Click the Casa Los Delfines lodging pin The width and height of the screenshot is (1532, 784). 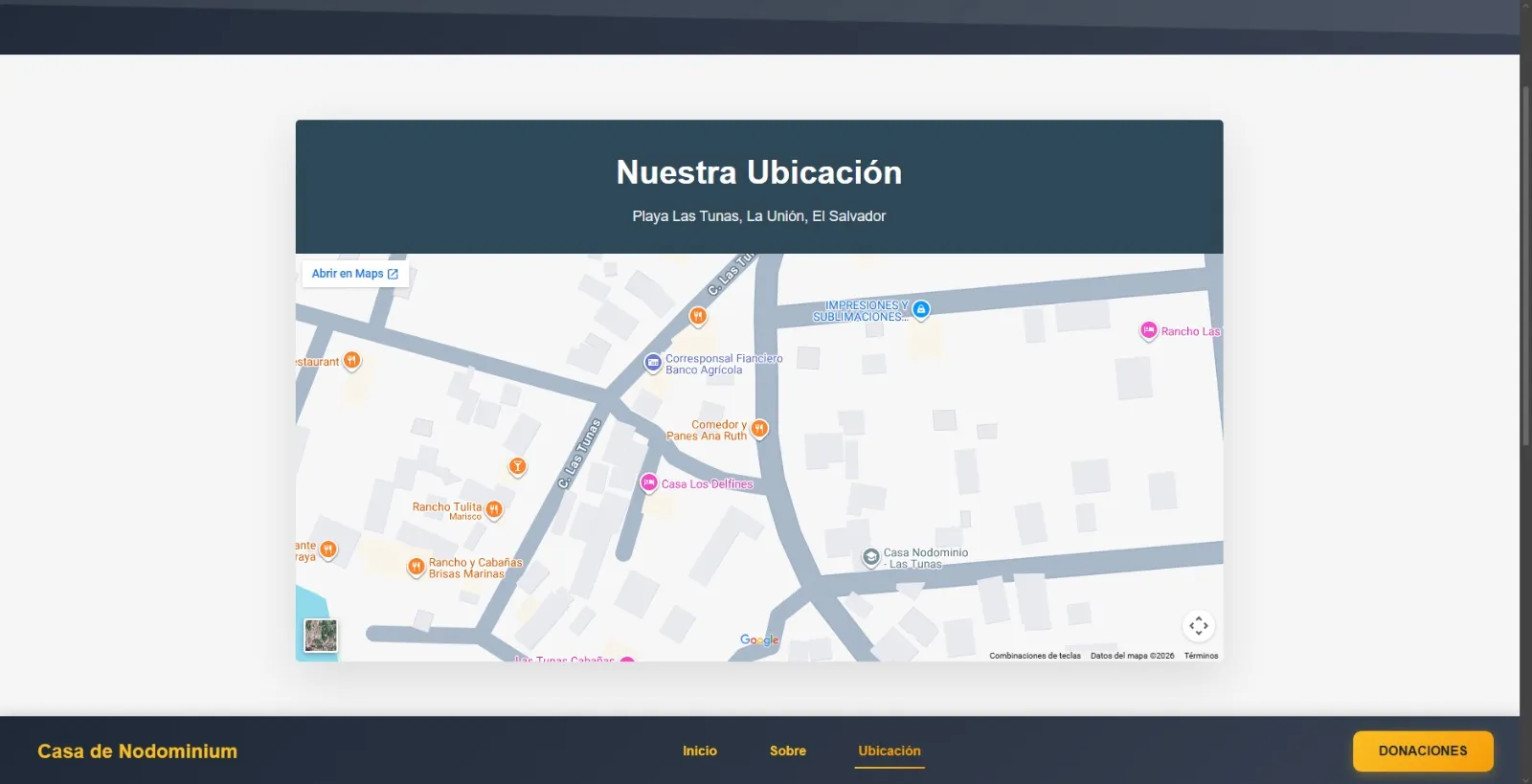click(x=649, y=483)
